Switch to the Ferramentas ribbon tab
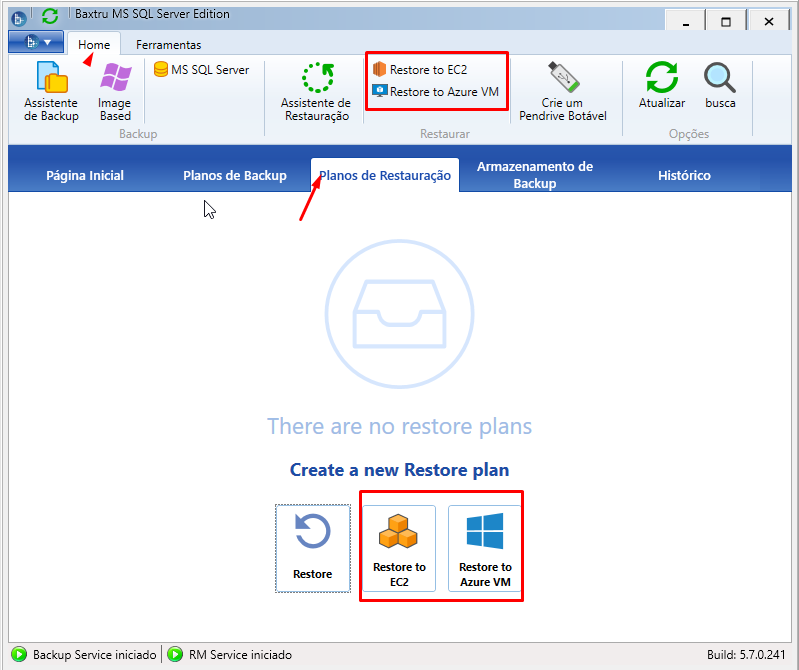799x670 pixels. (x=169, y=45)
